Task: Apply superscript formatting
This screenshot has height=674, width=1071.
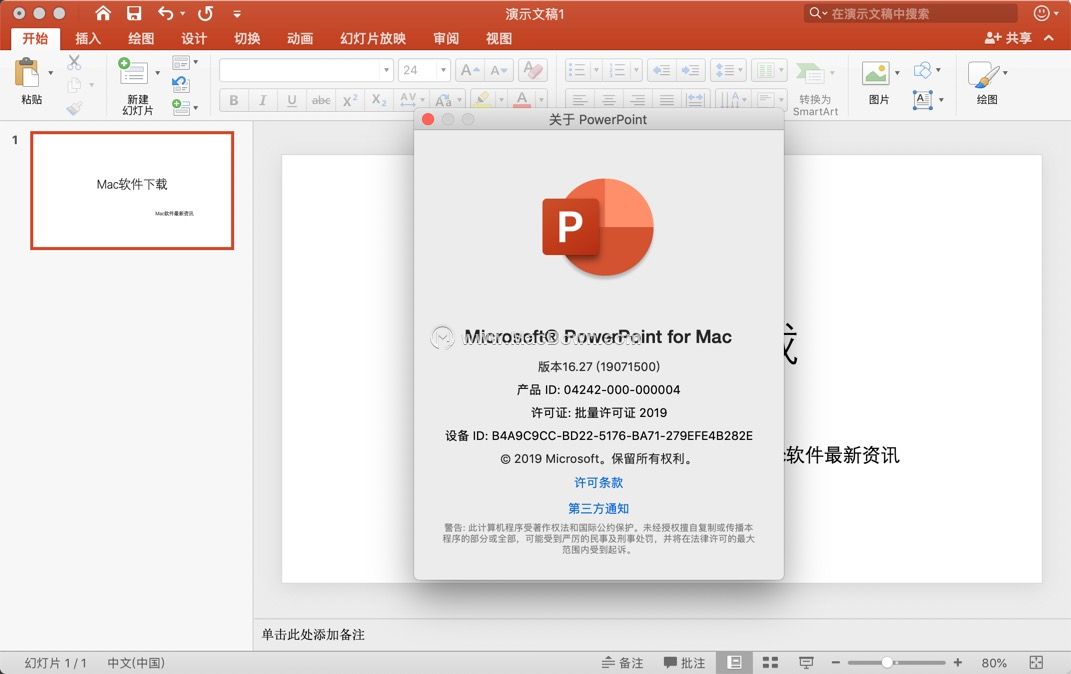Action: coord(350,100)
